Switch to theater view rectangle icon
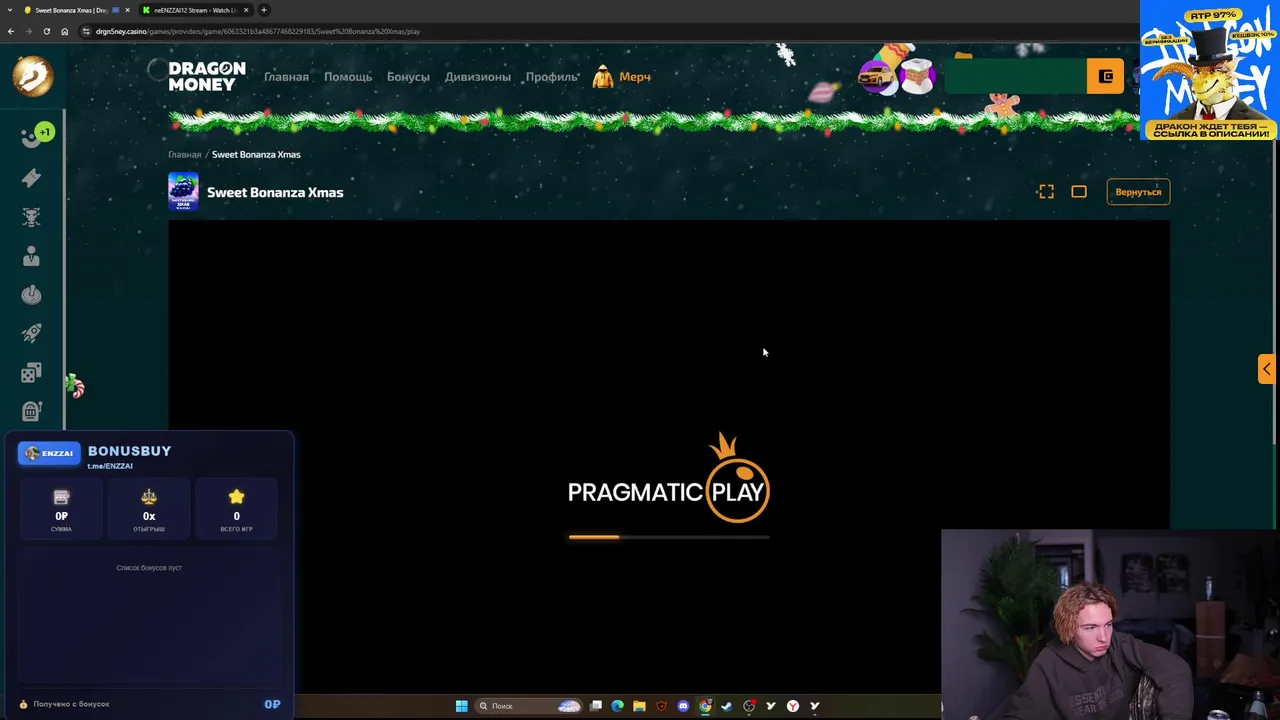The height and width of the screenshot is (720, 1280). (1079, 192)
